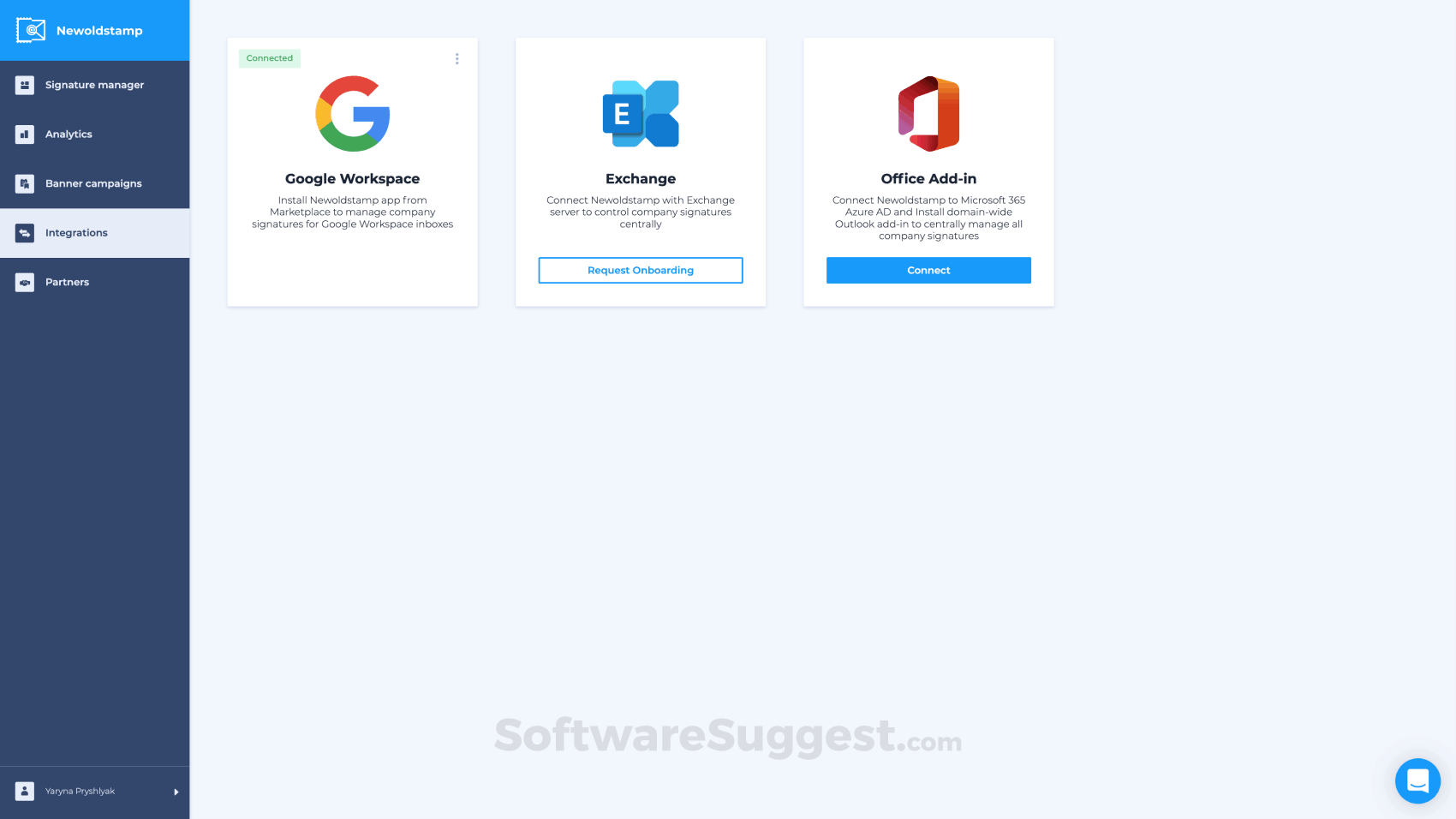The height and width of the screenshot is (819, 1456).
Task: Click the Office Add-in logo
Action: click(x=928, y=114)
